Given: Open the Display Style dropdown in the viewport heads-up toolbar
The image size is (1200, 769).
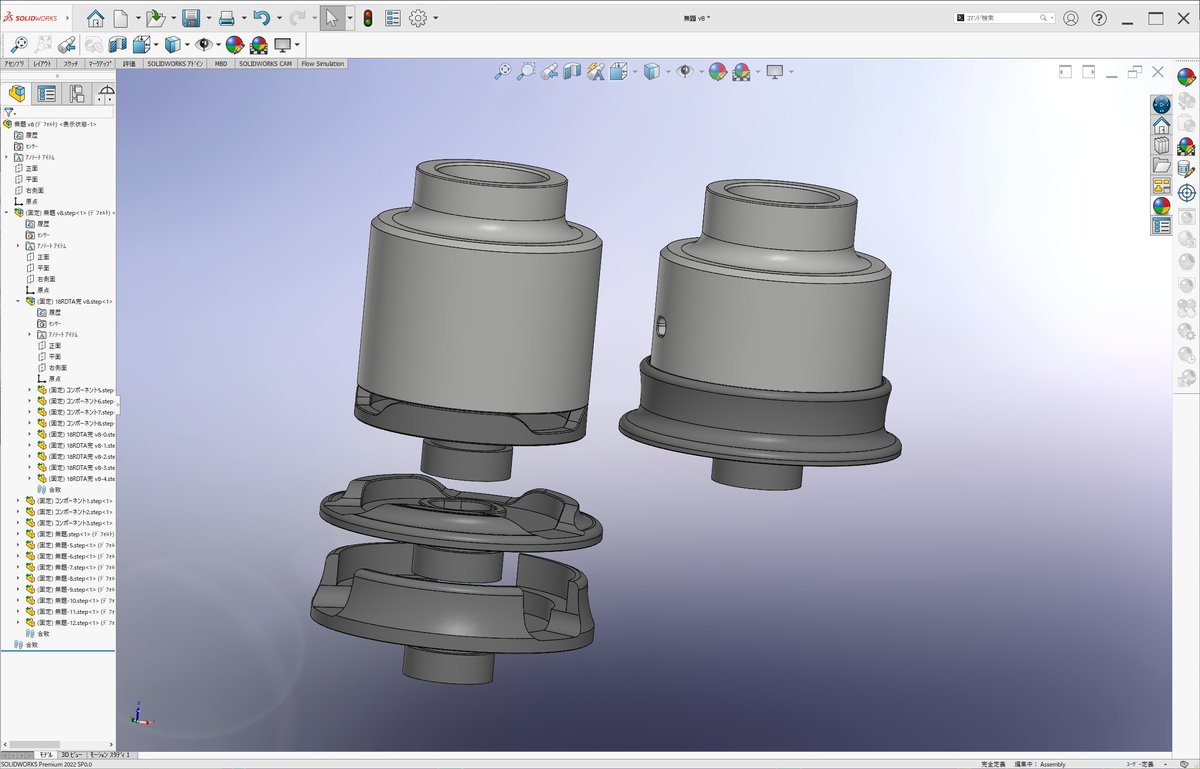Looking at the screenshot, I should [x=666, y=71].
